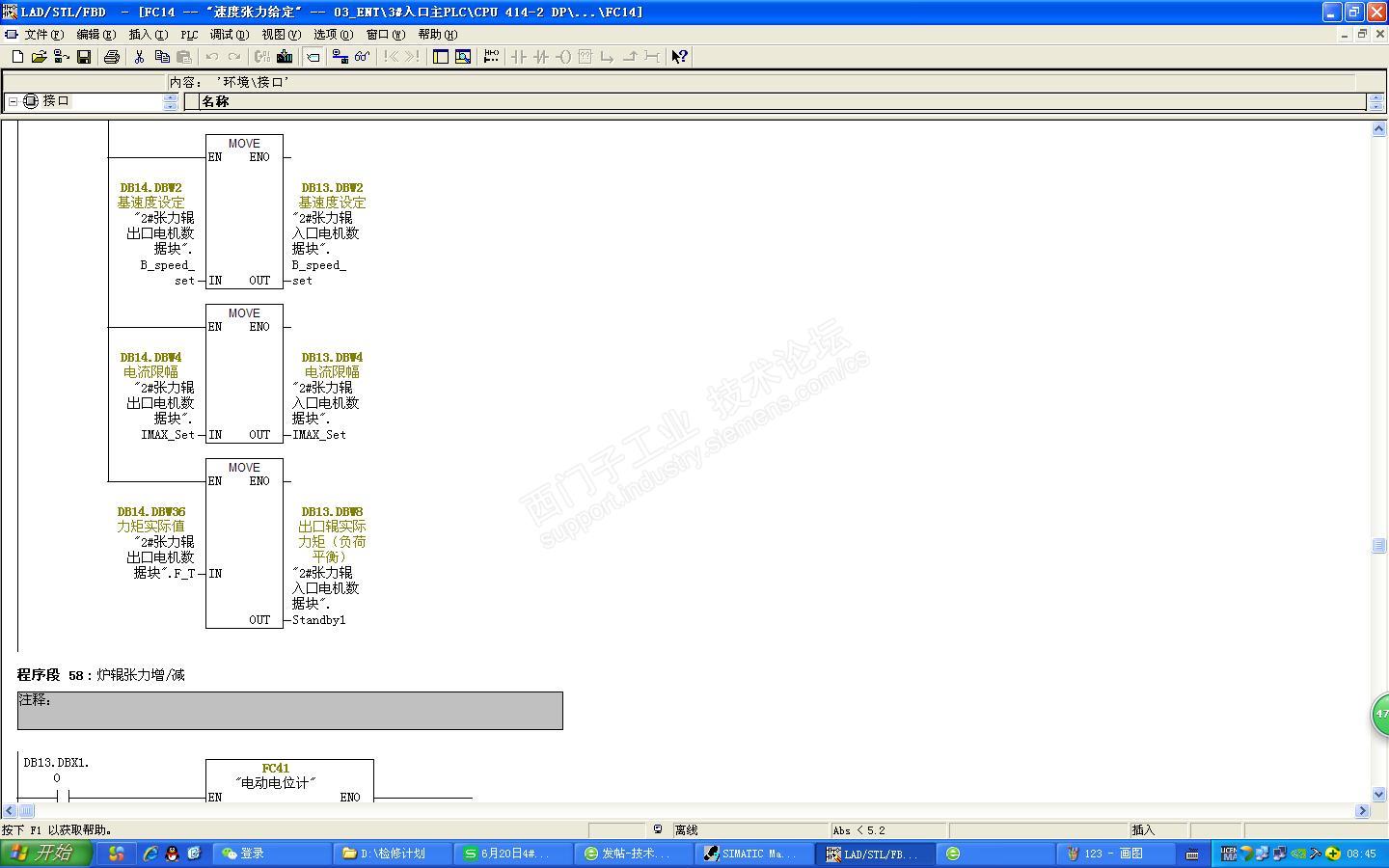Click the Compile toolbar icon
Image resolution: width=1389 pixels, height=868 pixels.
[261, 57]
